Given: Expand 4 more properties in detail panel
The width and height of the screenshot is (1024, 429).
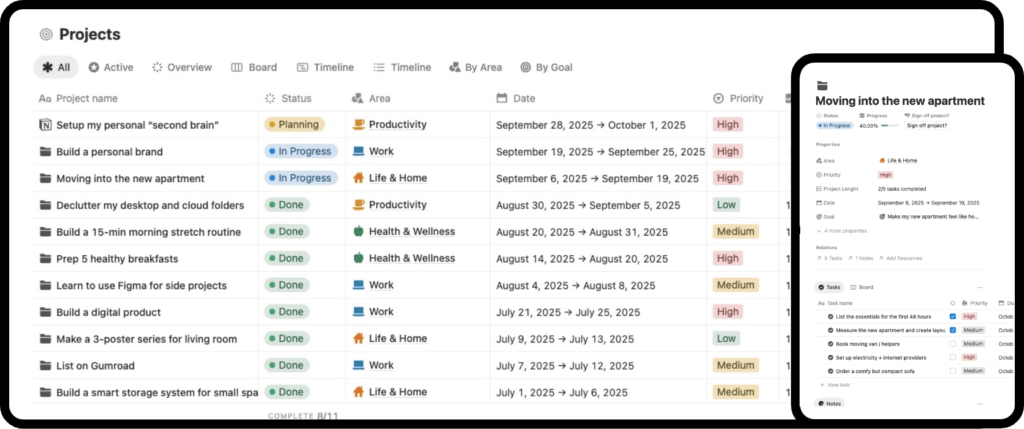Looking at the screenshot, I should [x=842, y=230].
